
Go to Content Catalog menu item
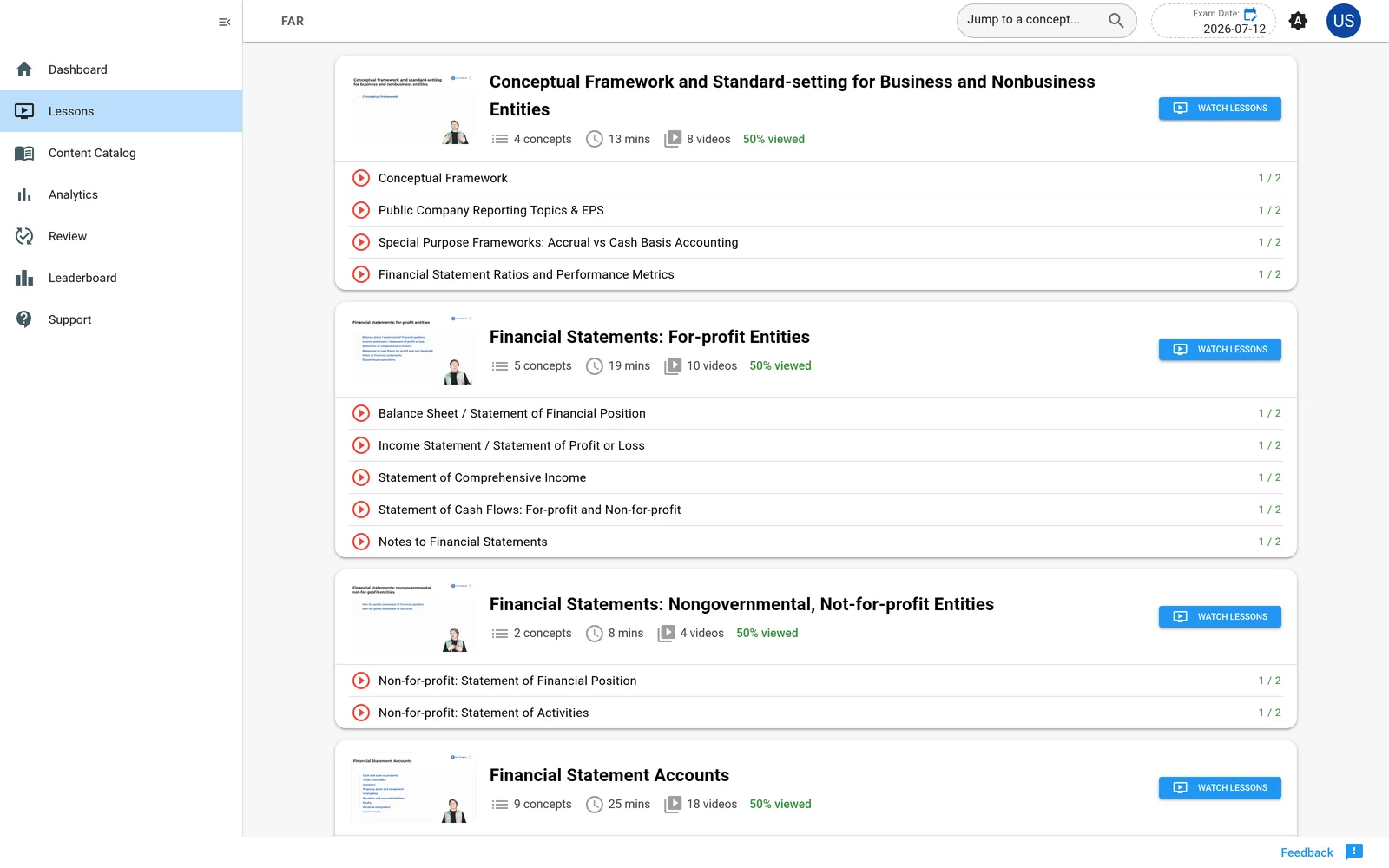coord(122,153)
